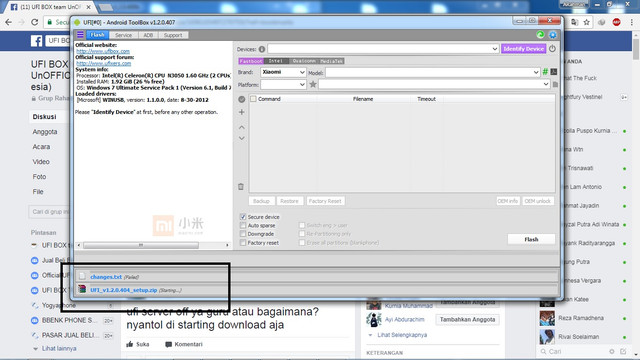Screen dimensions: 640x360
Task: Click the UFI_v1.2.0.404_setup.zip download link
Action: (x=124, y=290)
